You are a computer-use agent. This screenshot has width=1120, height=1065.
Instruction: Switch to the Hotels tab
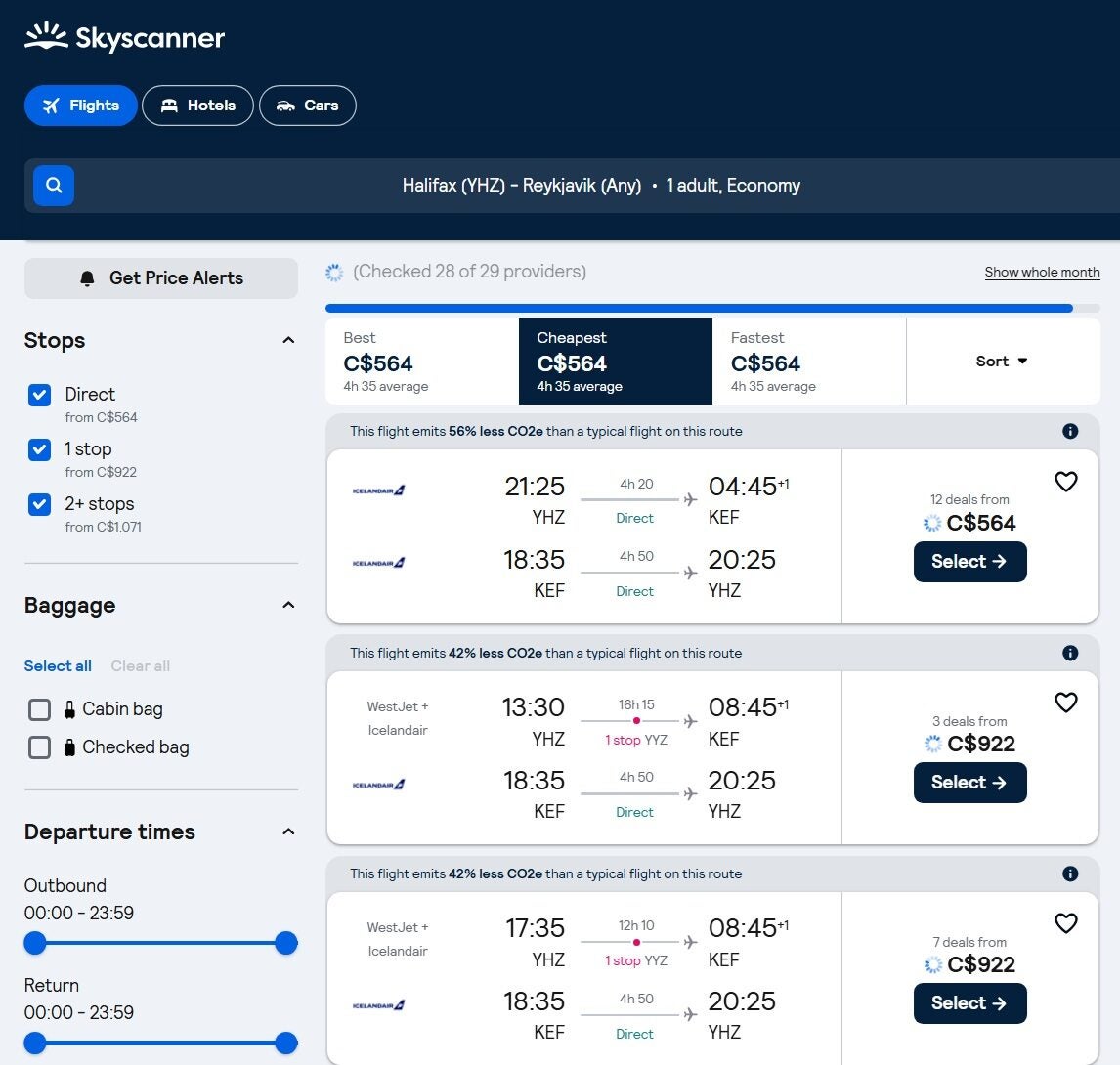point(197,106)
